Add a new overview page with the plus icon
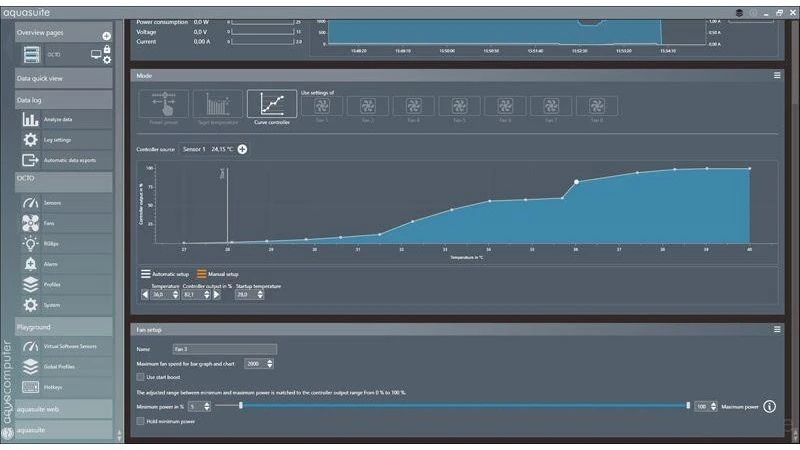Screen dimensions: 800x450 click(x=106, y=36)
